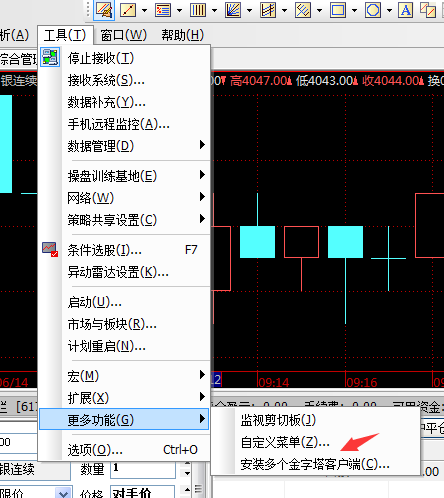Select the Gann fan lines tool
The image size is (444, 498).
233,10
